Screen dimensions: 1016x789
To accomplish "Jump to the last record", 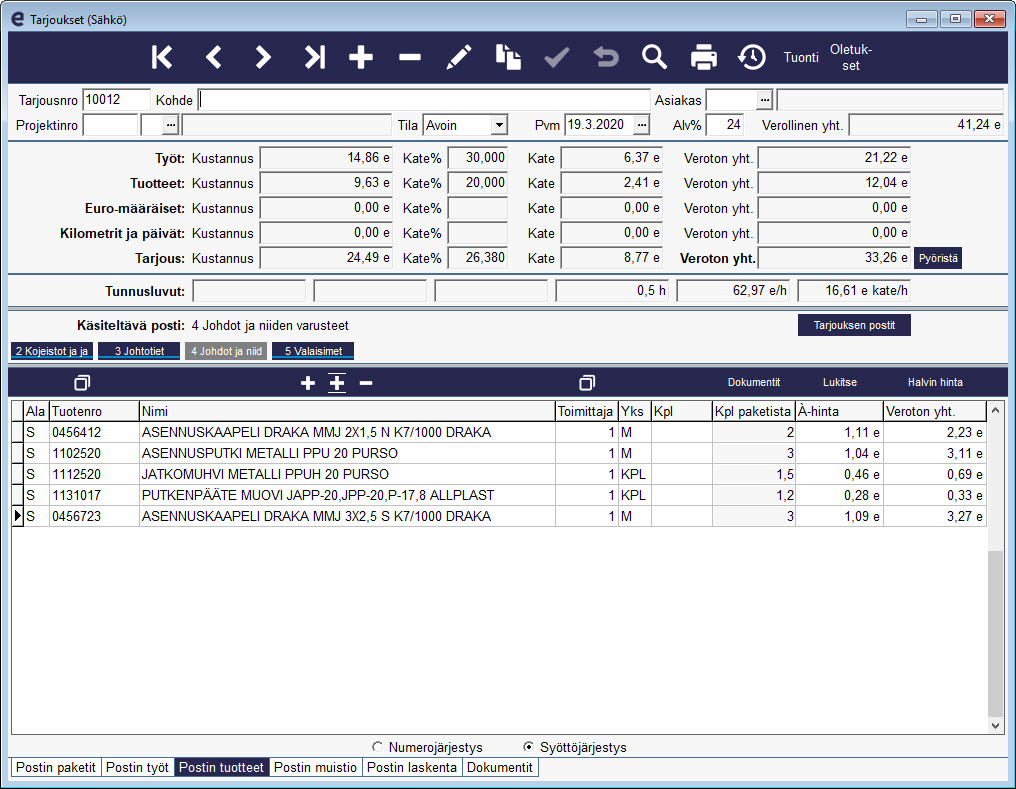I will coord(314,57).
